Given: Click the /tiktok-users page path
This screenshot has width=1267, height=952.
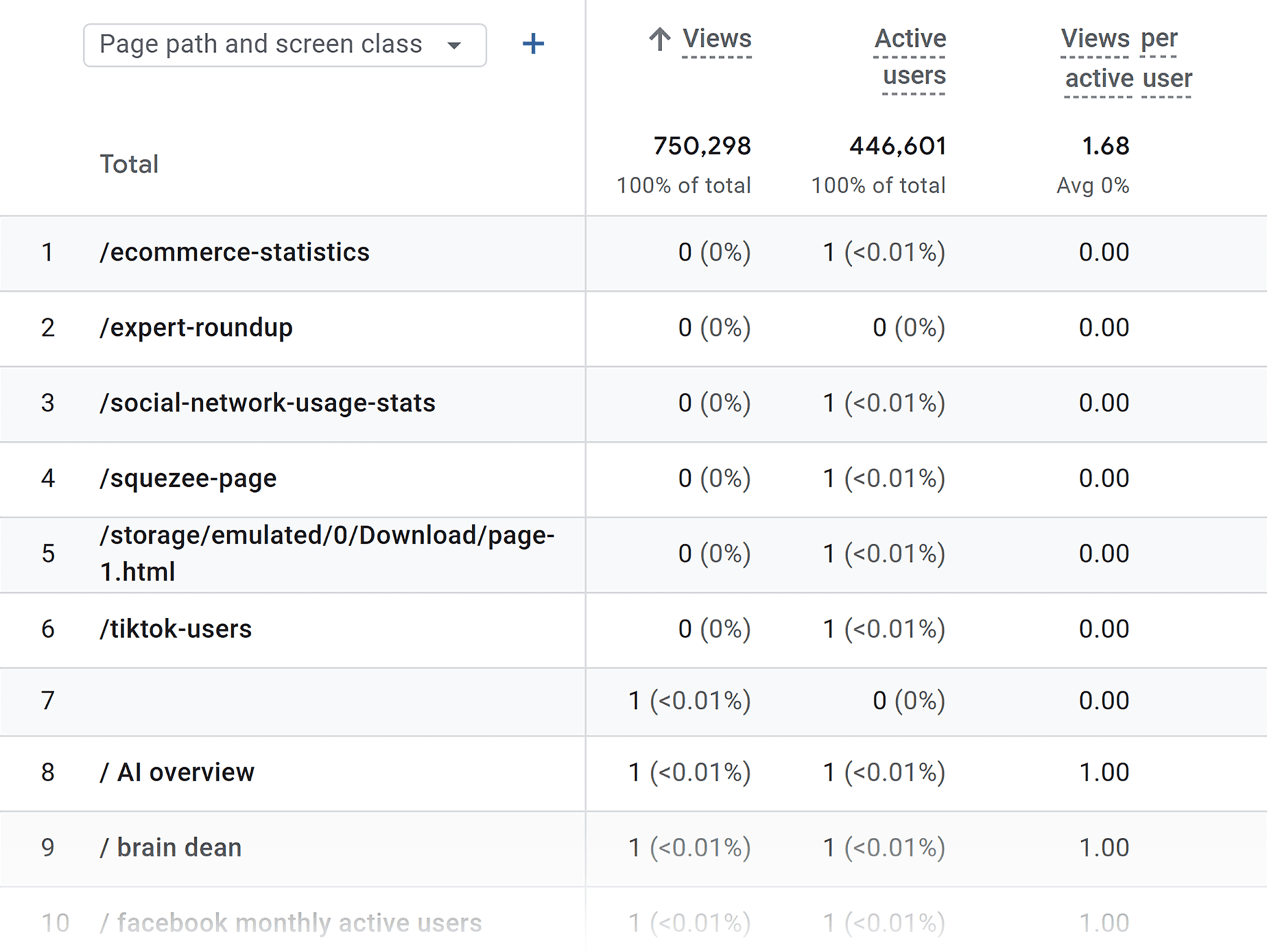Looking at the screenshot, I should coord(176,629).
